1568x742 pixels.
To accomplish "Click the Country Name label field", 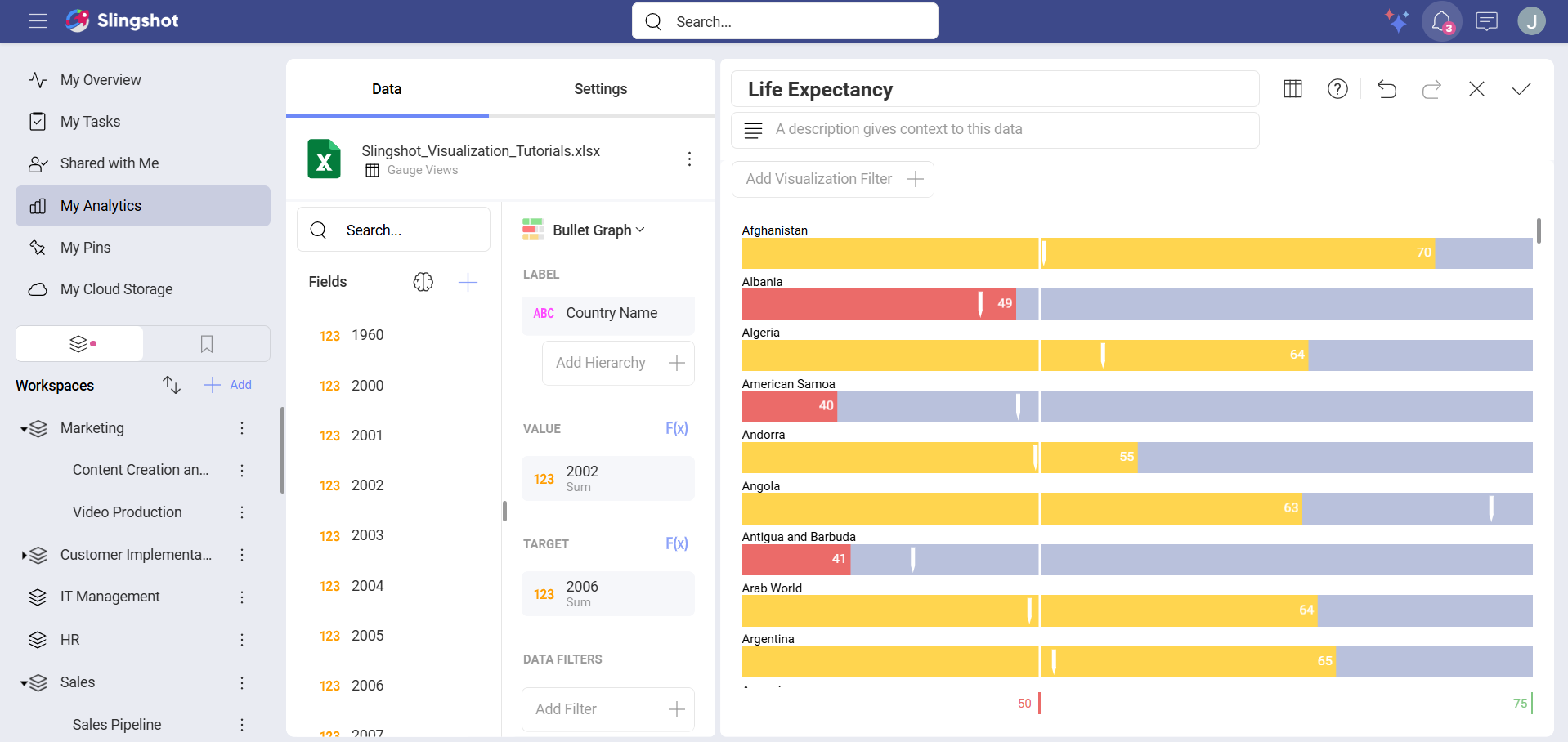I will 608,314.
